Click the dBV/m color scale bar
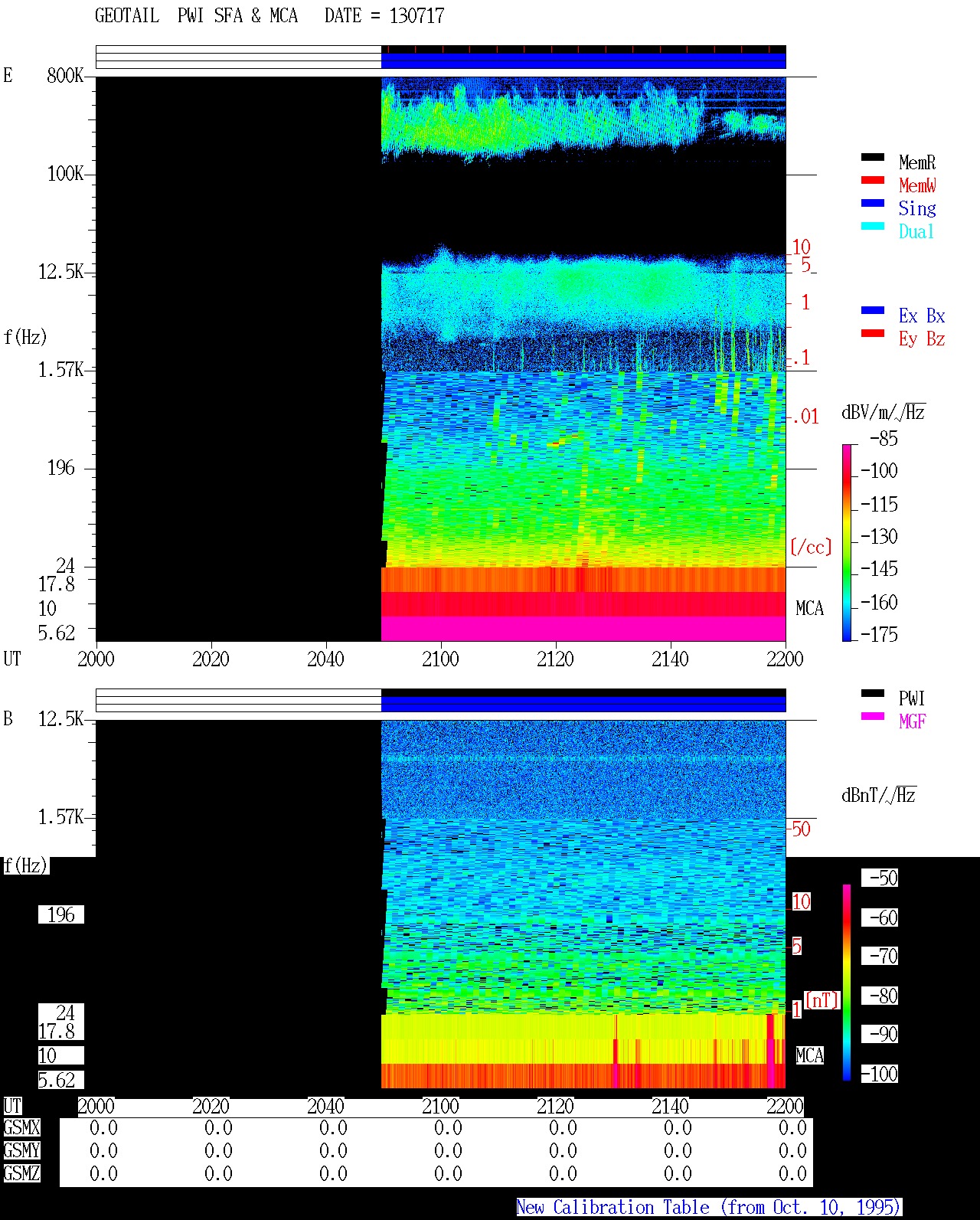The height and width of the screenshot is (1220, 980). tap(847, 542)
